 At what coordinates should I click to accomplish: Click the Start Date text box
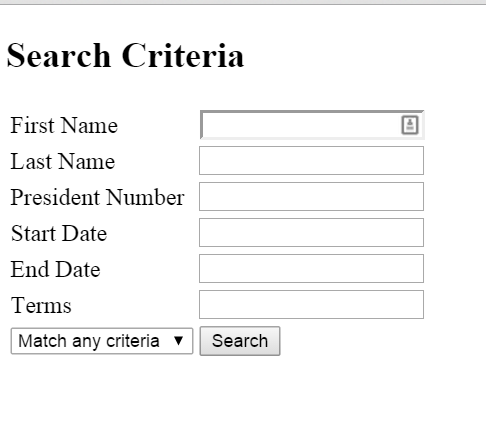click(x=311, y=232)
